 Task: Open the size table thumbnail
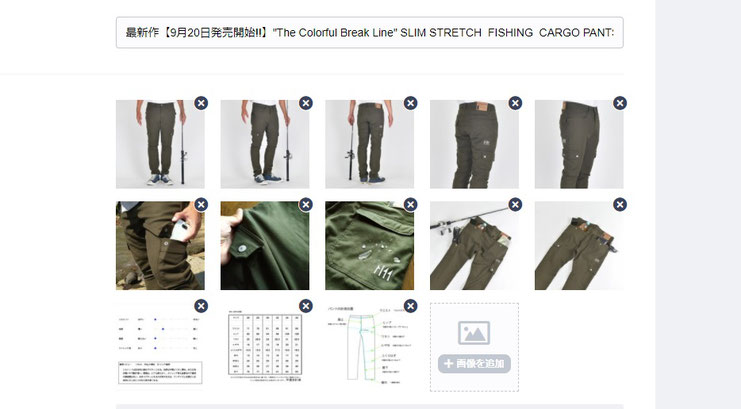pyautogui.click(x=265, y=347)
